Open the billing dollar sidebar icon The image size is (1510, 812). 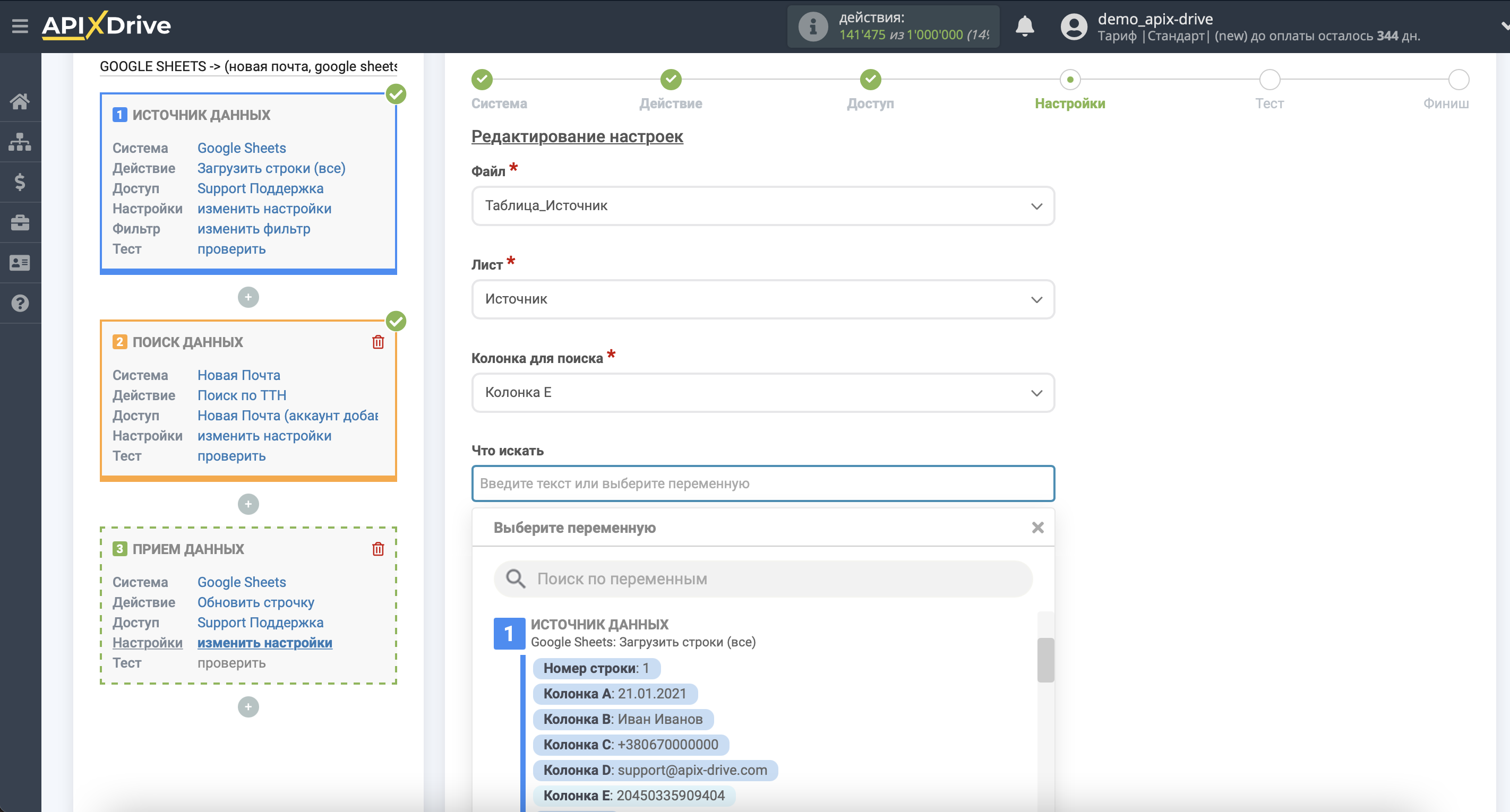[20, 182]
